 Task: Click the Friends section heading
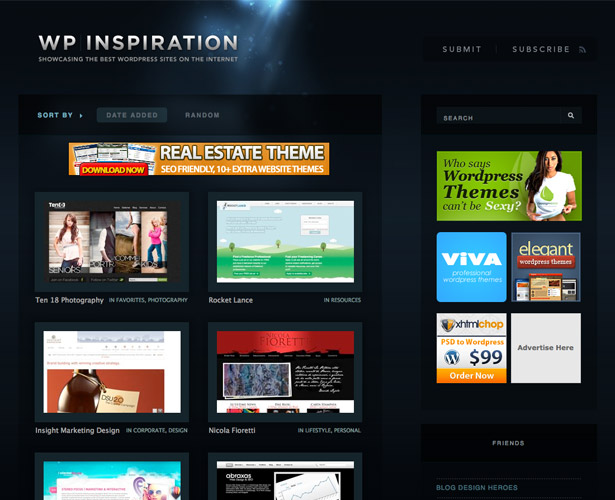(x=508, y=443)
